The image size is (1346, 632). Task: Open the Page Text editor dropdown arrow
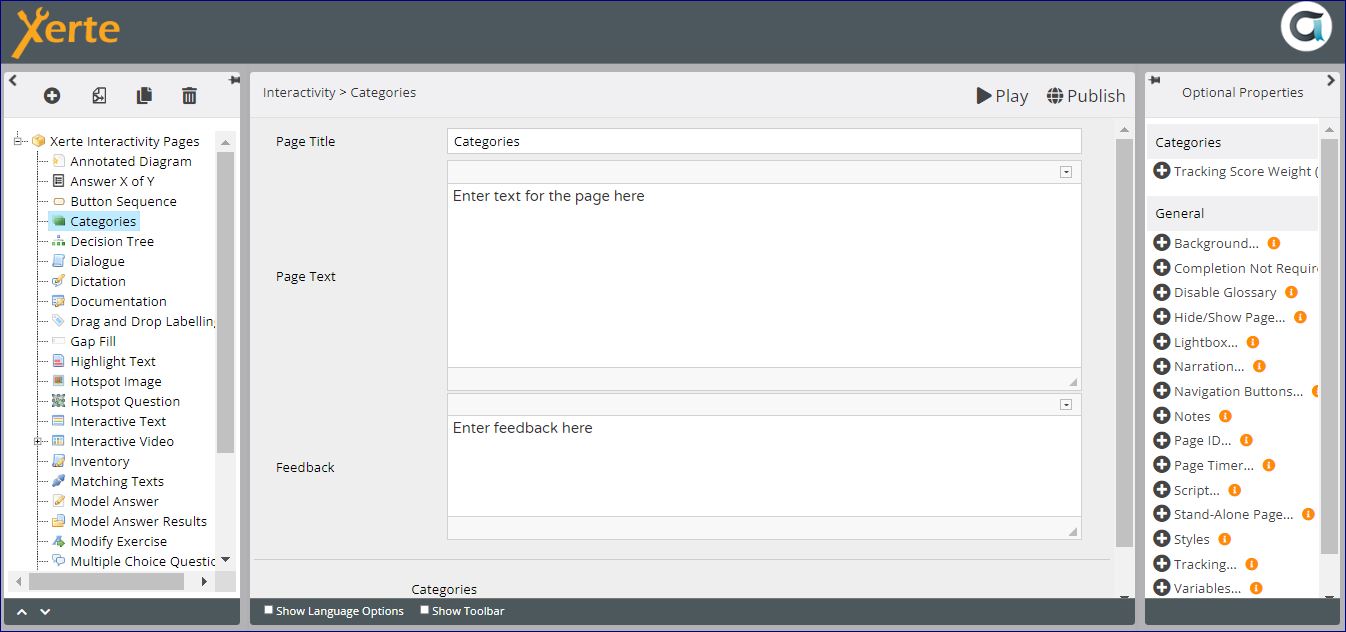[1066, 172]
